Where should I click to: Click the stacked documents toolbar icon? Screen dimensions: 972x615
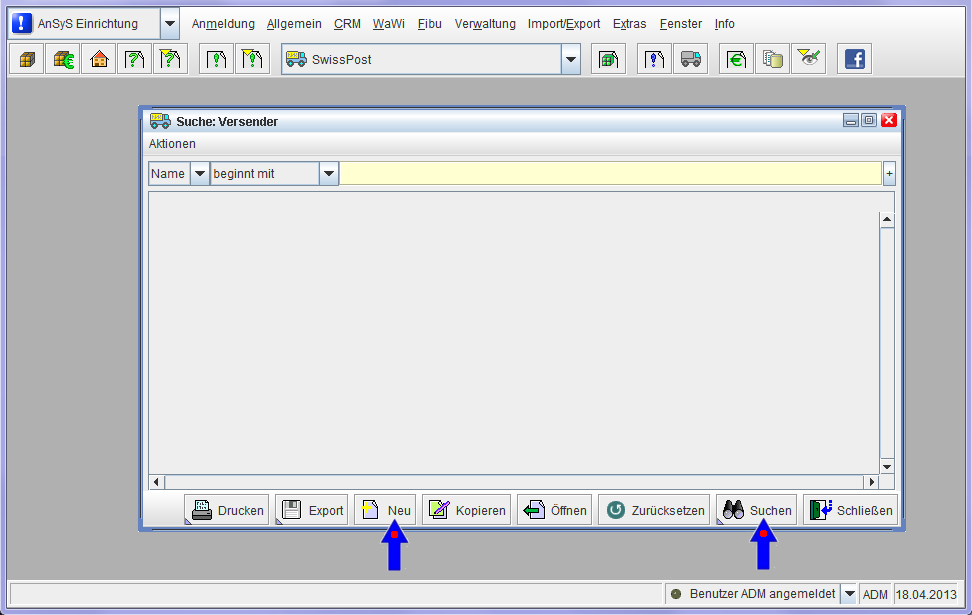tap(772, 60)
